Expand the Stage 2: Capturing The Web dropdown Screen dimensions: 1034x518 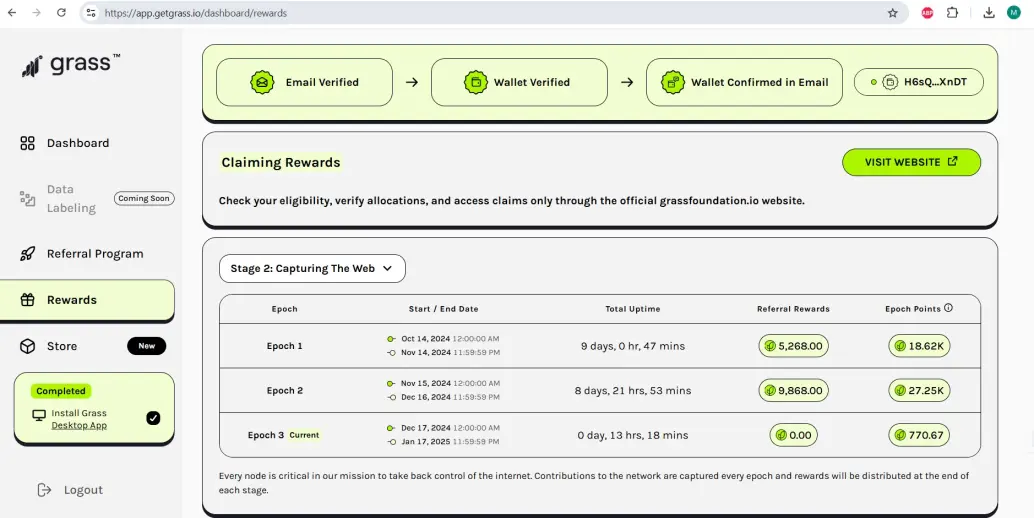point(312,268)
